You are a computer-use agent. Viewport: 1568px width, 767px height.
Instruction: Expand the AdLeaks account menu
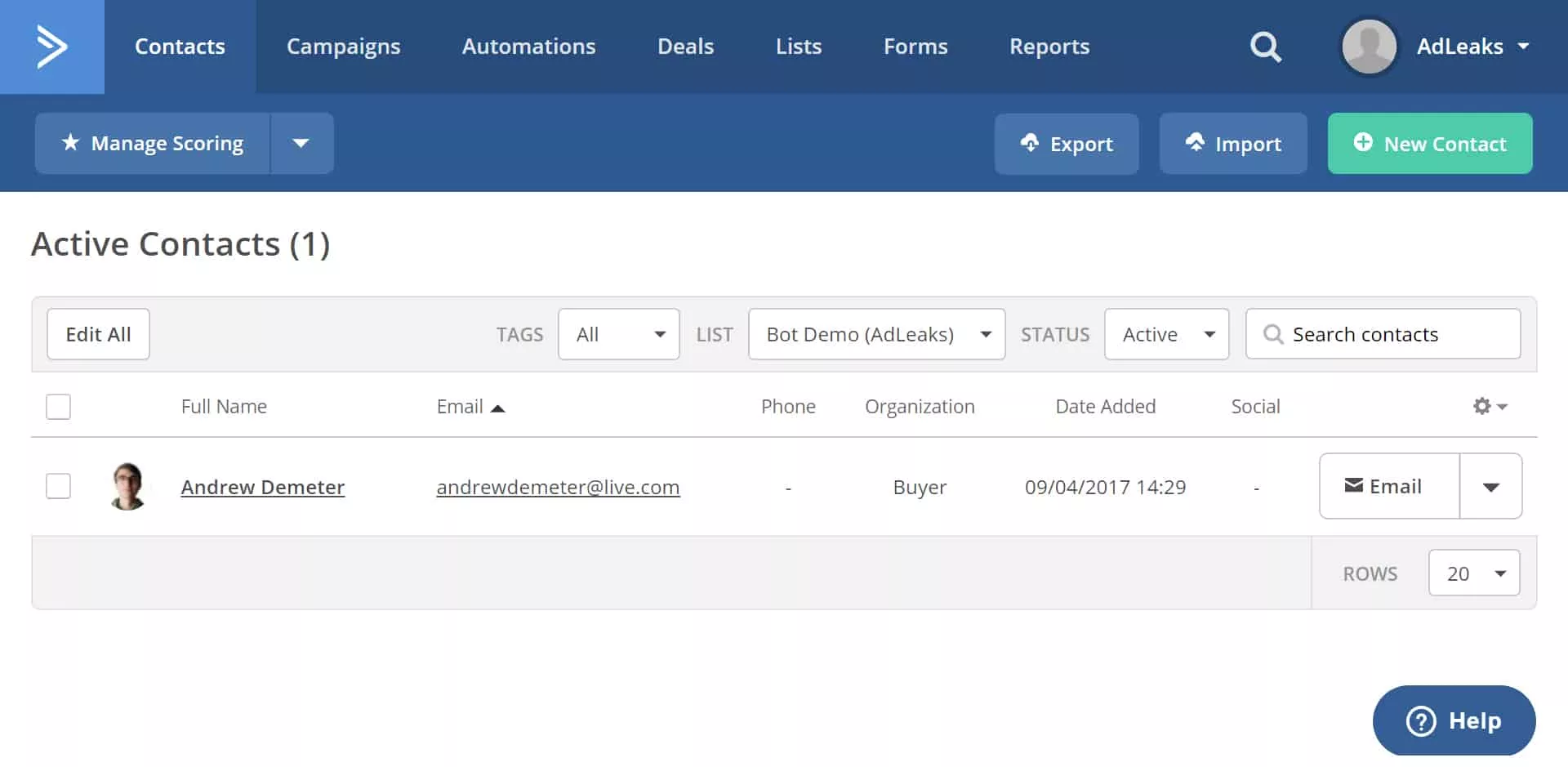tap(1472, 47)
